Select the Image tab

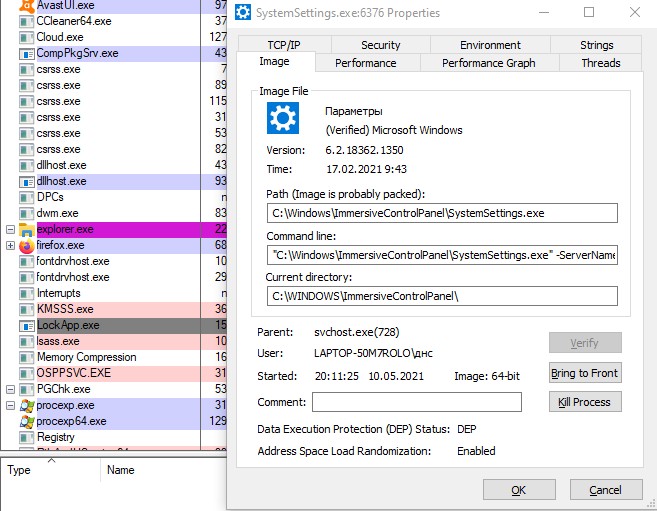point(274,62)
